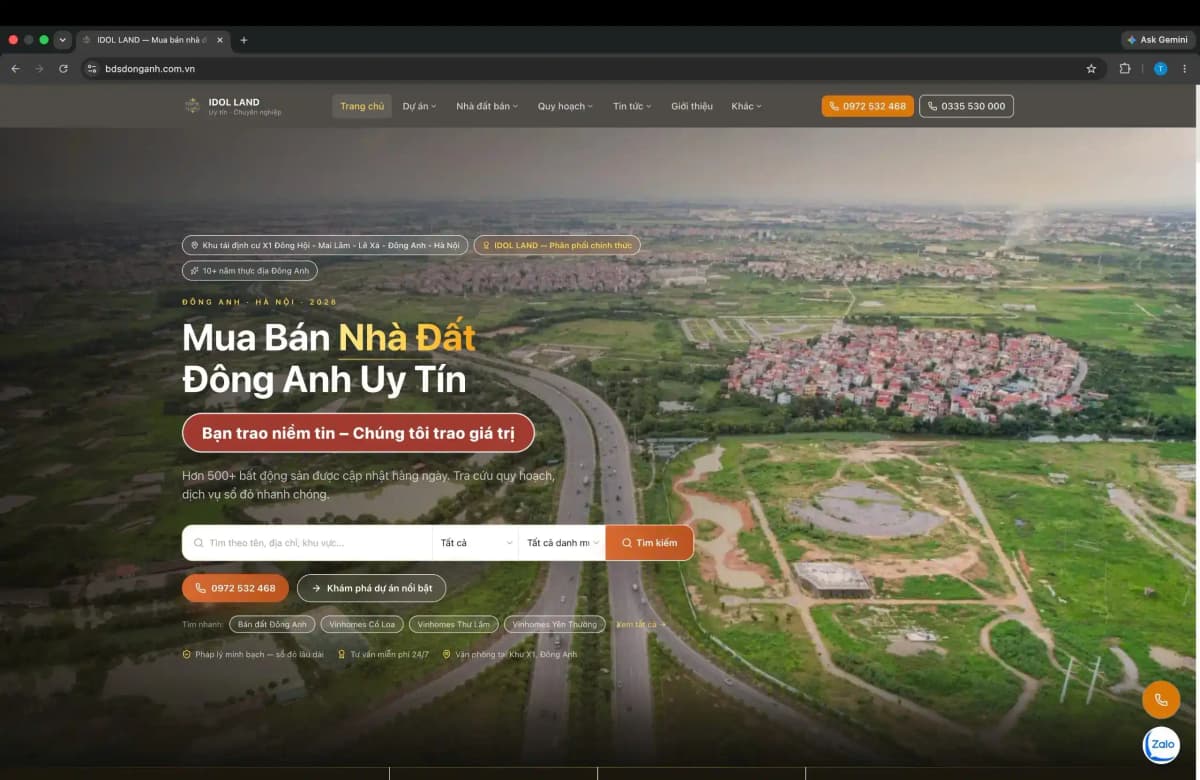Expand the Nhà đất bán menu

487,106
